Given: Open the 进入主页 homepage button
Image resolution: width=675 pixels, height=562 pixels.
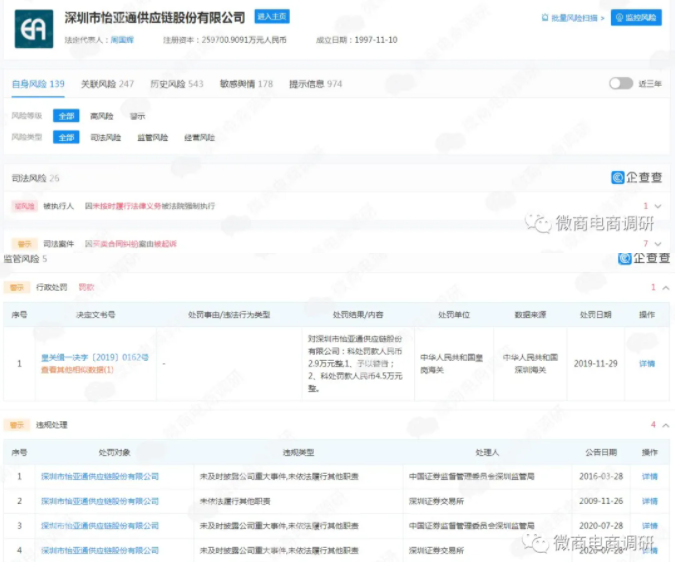Looking at the screenshot, I should click(x=272, y=16).
